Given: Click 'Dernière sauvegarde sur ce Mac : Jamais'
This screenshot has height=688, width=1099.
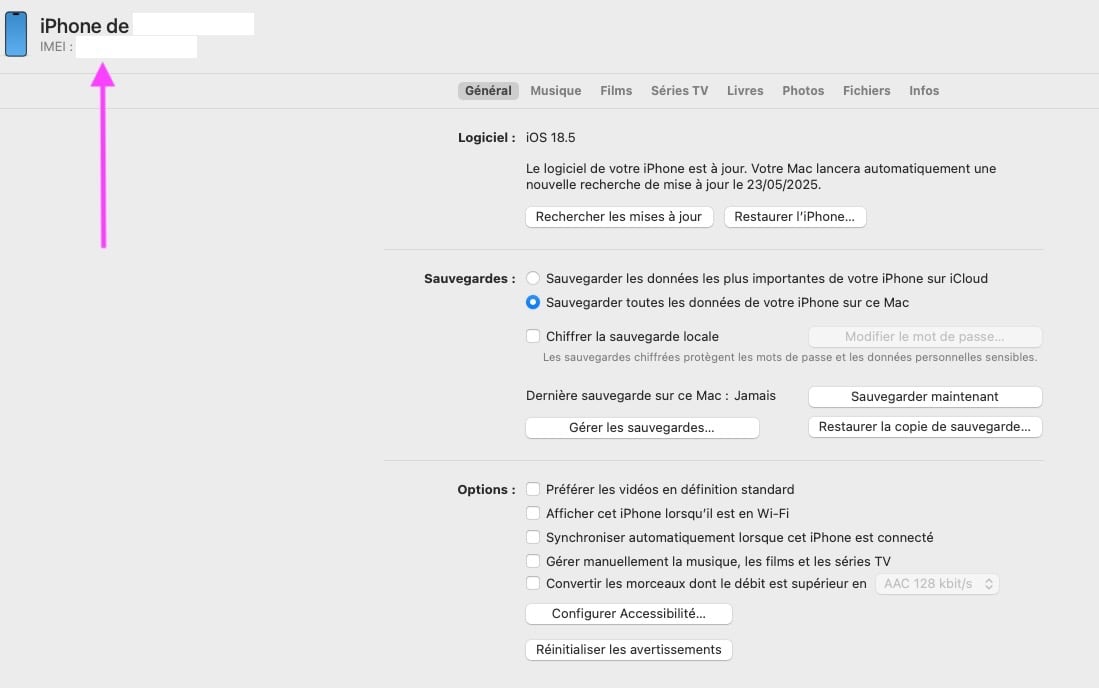Looking at the screenshot, I should (650, 396).
